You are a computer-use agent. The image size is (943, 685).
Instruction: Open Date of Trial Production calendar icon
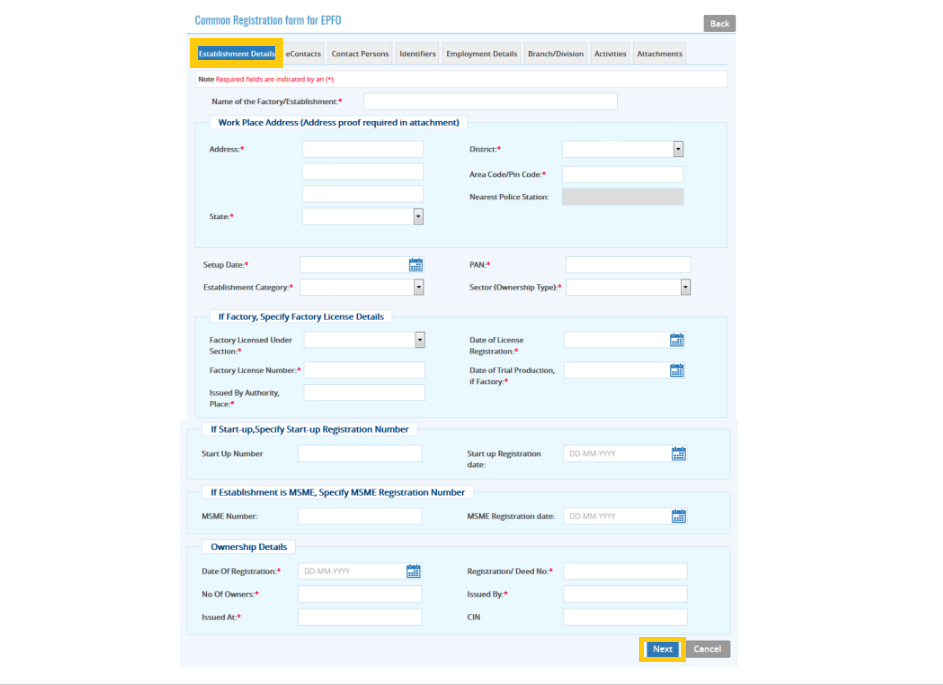677,371
